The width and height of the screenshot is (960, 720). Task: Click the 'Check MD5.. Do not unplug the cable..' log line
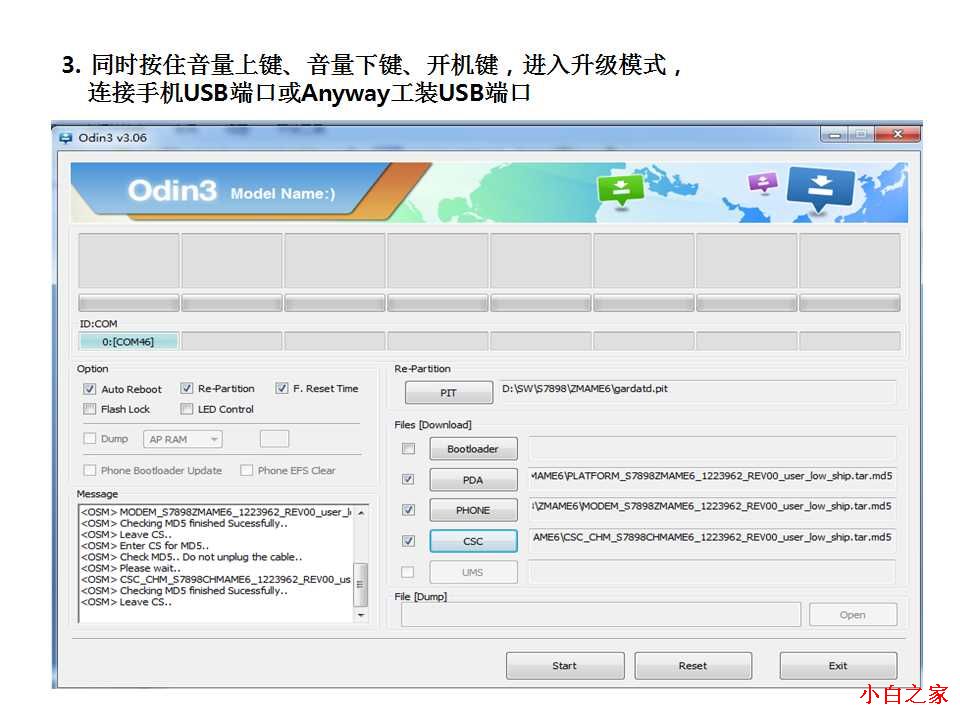point(192,557)
